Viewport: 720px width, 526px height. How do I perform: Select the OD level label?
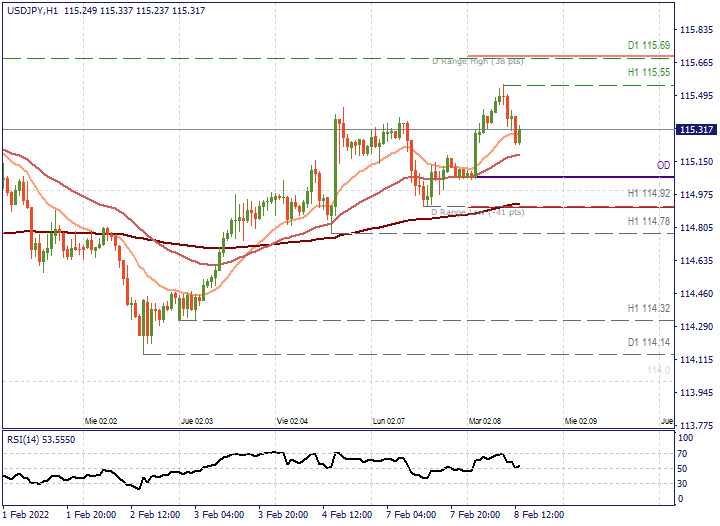(664, 165)
